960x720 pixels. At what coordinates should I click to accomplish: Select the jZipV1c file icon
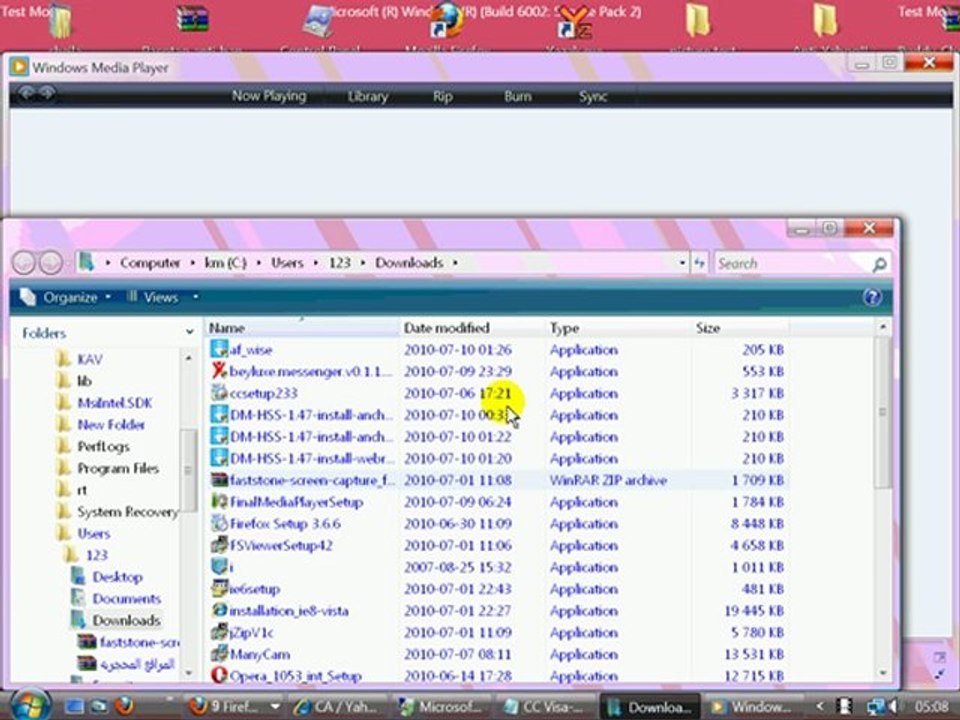coord(219,632)
